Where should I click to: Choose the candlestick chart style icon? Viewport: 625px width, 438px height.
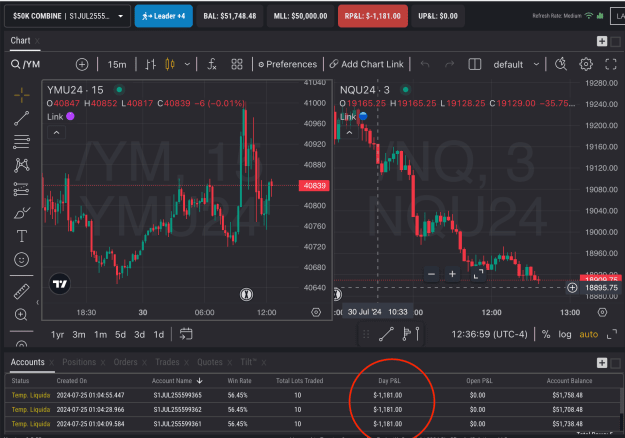click(x=170, y=64)
